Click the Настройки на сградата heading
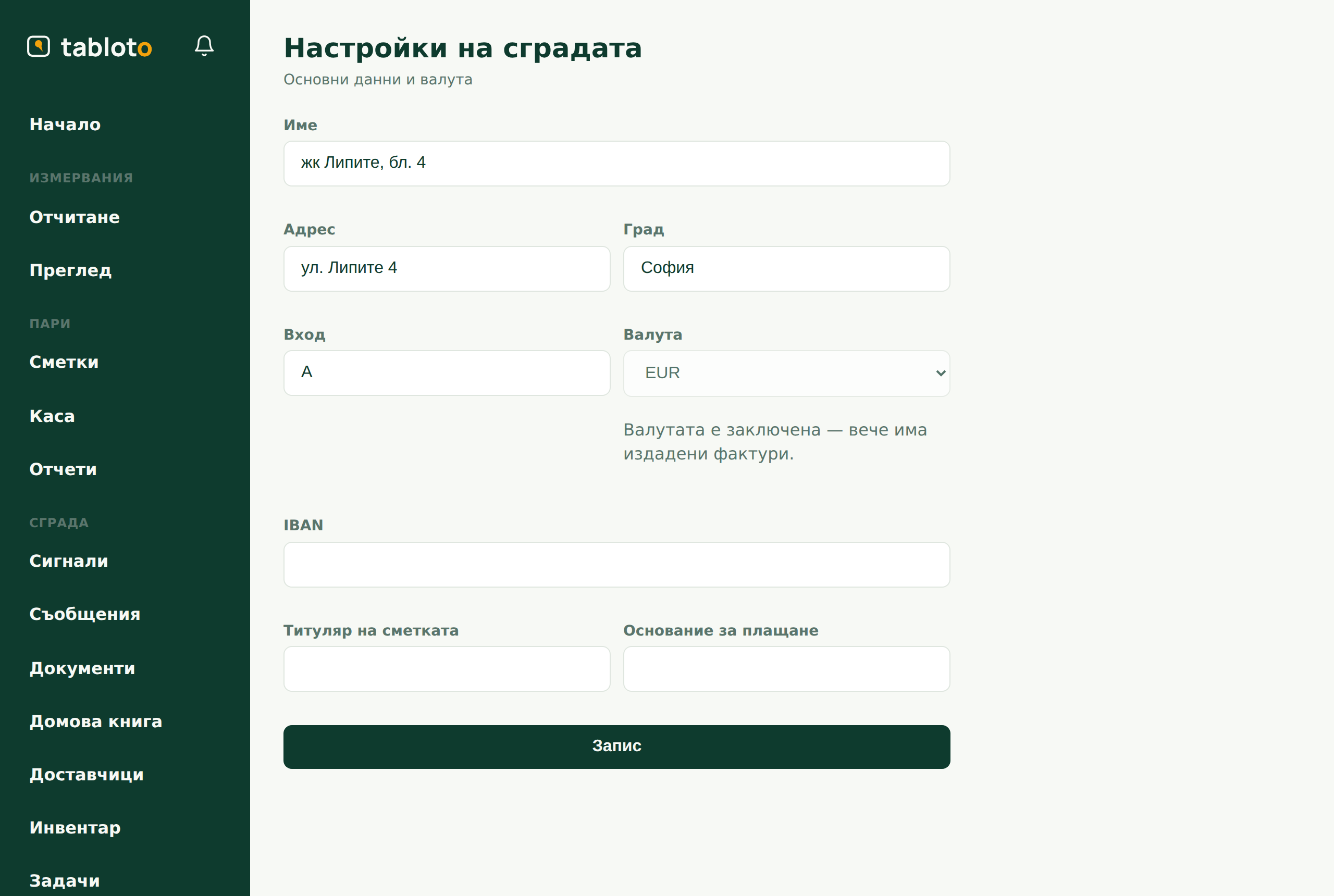The height and width of the screenshot is (896, 1334). click(x=463, y=48)
